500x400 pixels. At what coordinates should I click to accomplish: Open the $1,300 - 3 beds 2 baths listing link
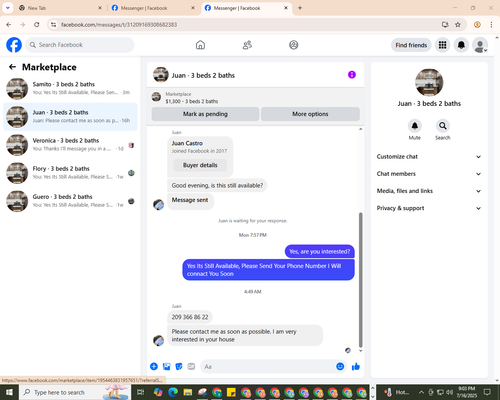pos(192,101)
